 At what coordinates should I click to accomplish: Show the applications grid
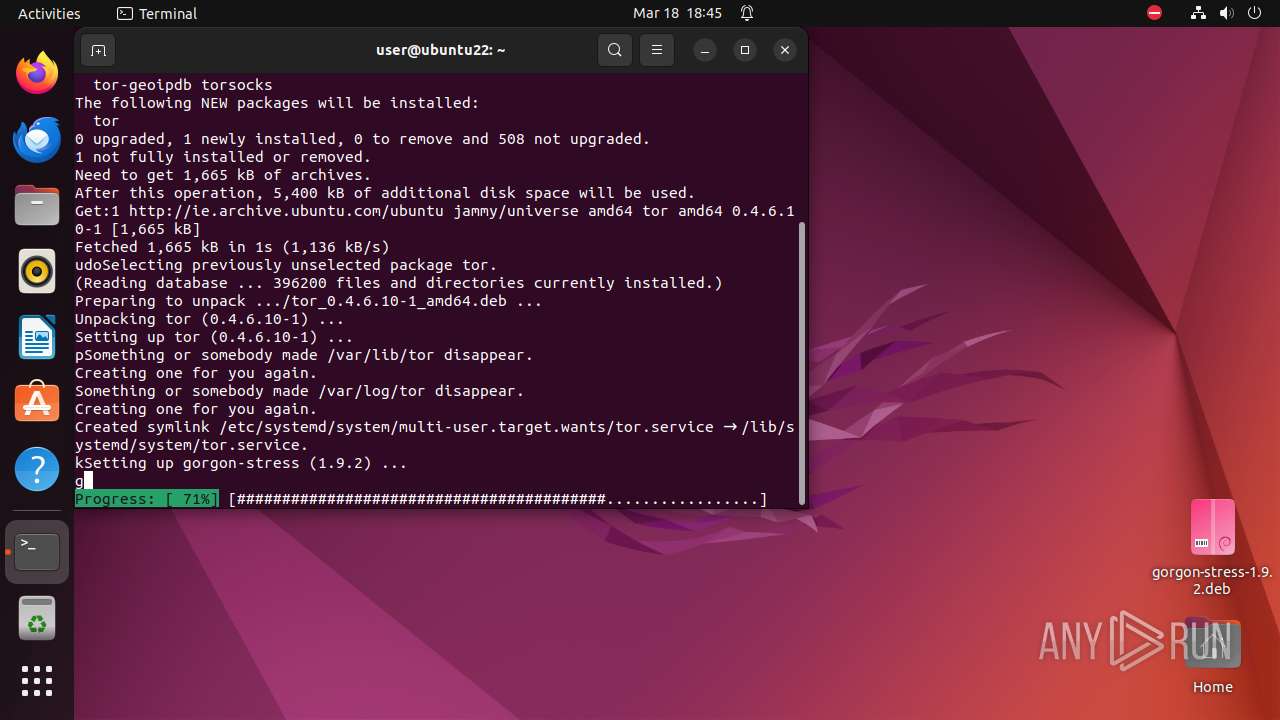coord(37,681)
